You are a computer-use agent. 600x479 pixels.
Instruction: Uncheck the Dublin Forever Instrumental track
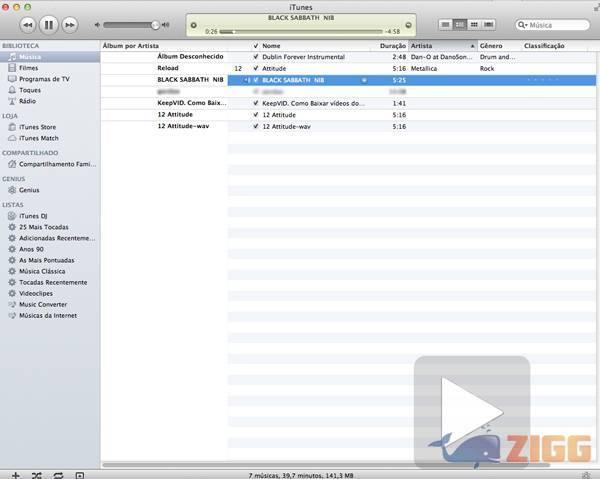[x=256, y=57]
